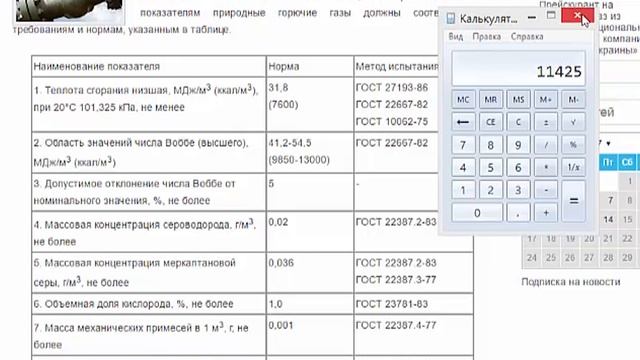Screen dimensions: 640x360
Task: Click the Calculator title bar app icon
Action: [451, 18]
